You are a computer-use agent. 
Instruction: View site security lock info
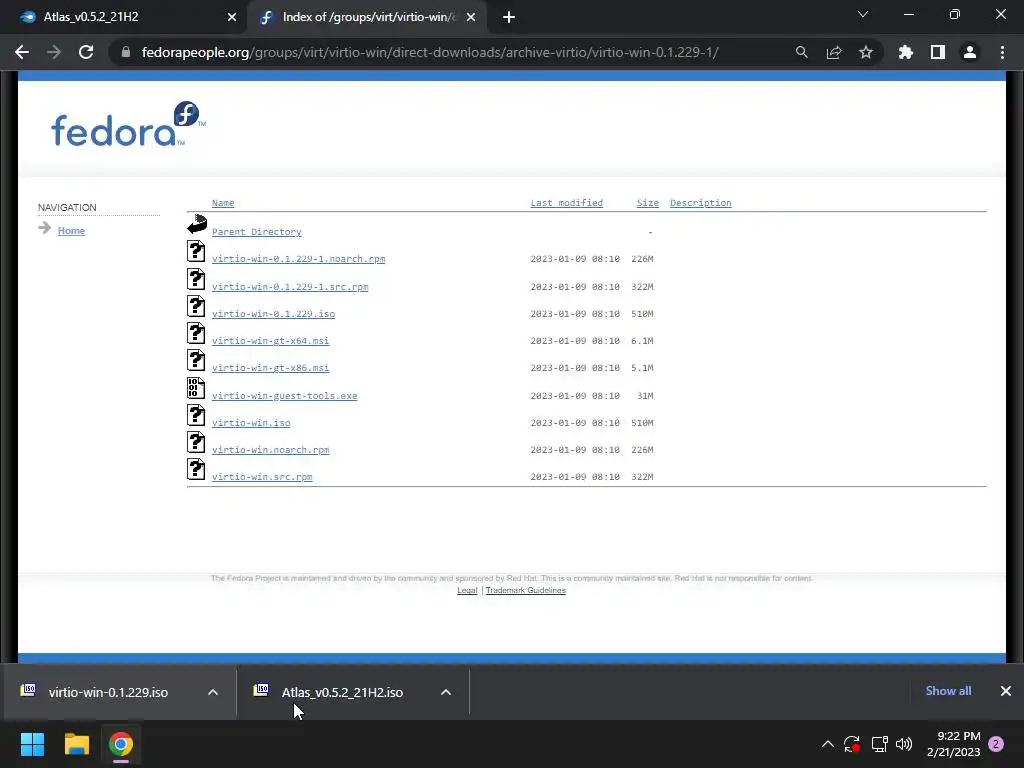coord(126,52)
